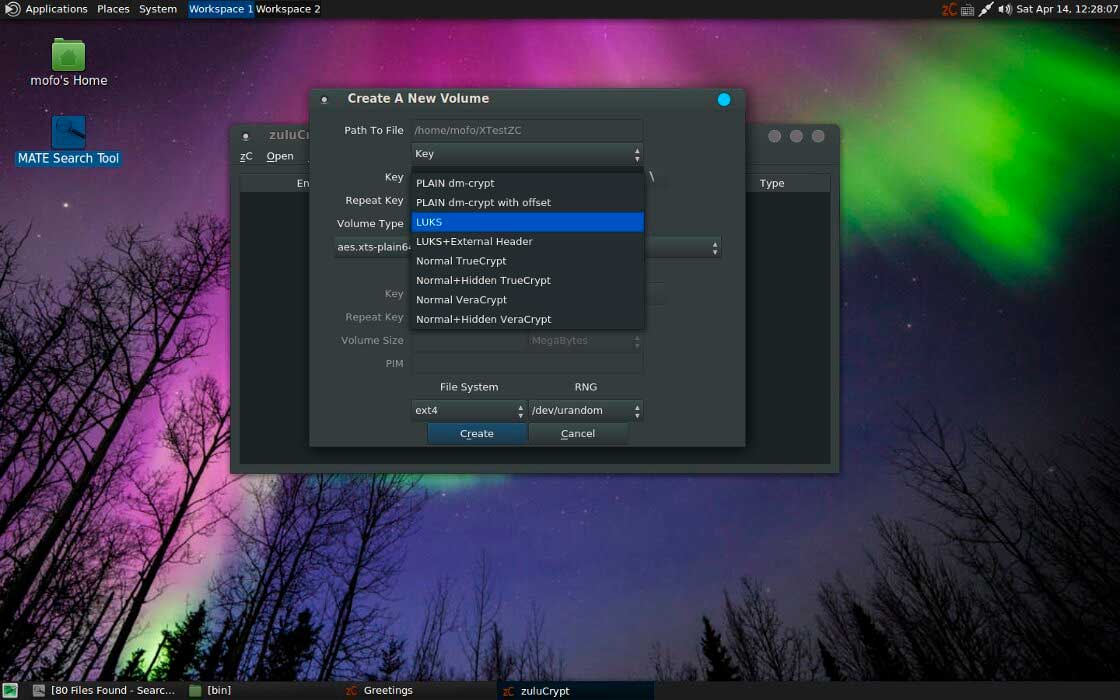
Task: Click the blue circle button in dialog title
Action: click(x=724, y=99)
